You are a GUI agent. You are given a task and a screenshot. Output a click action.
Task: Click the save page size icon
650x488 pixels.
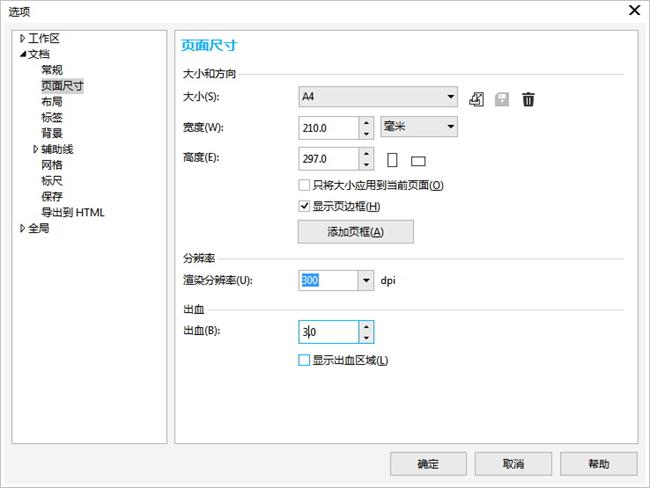point(502,98)
